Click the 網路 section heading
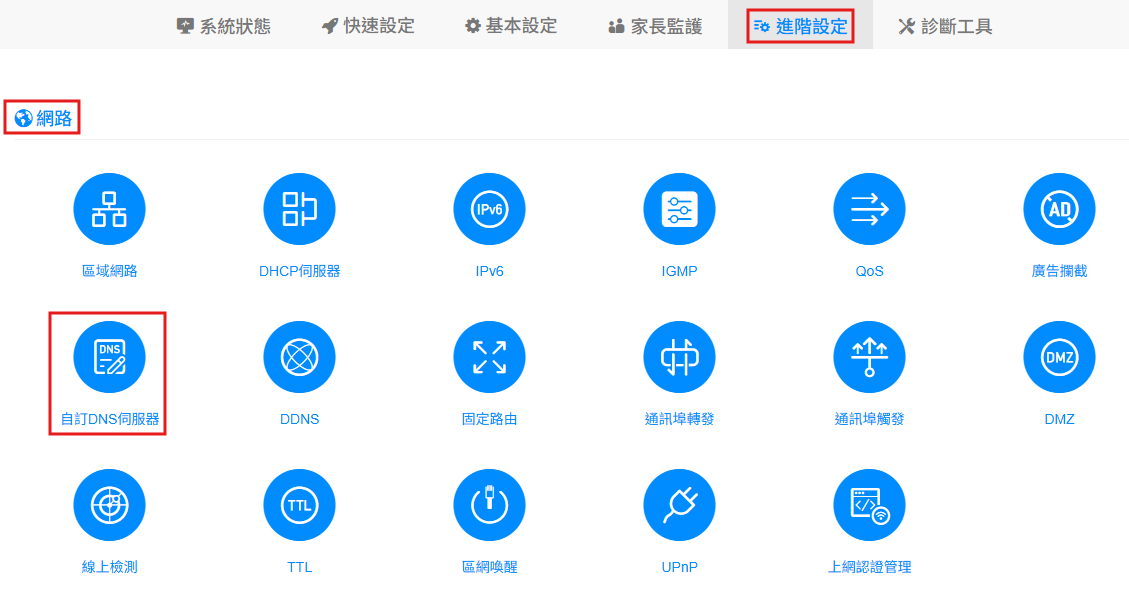The width and height of the screenshot is (1129, 609). 43,119
